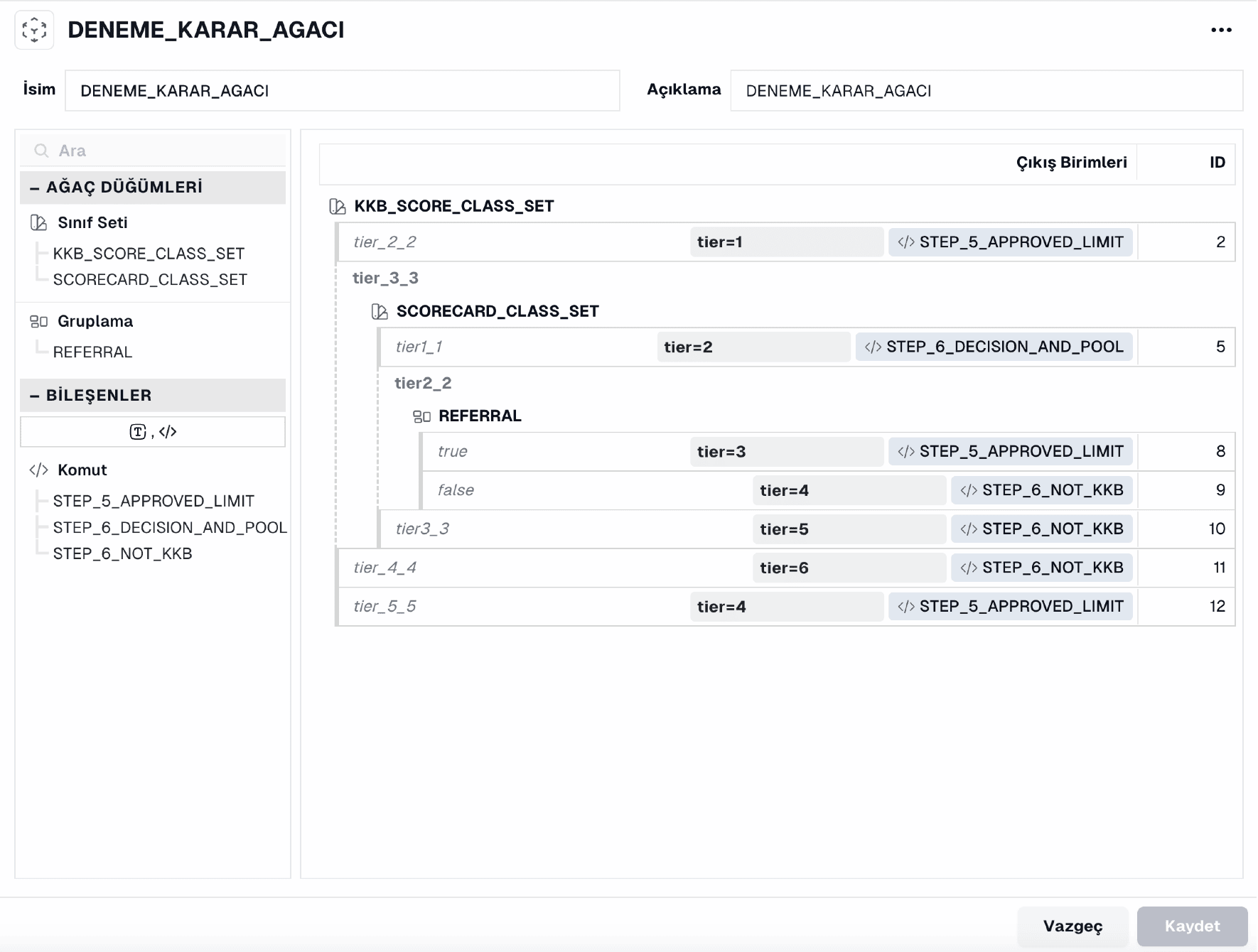Collapse the BİLEŞENLER section
This screenshot has height=952, width=1258.
pyautogui.click(x=34, y=396)
